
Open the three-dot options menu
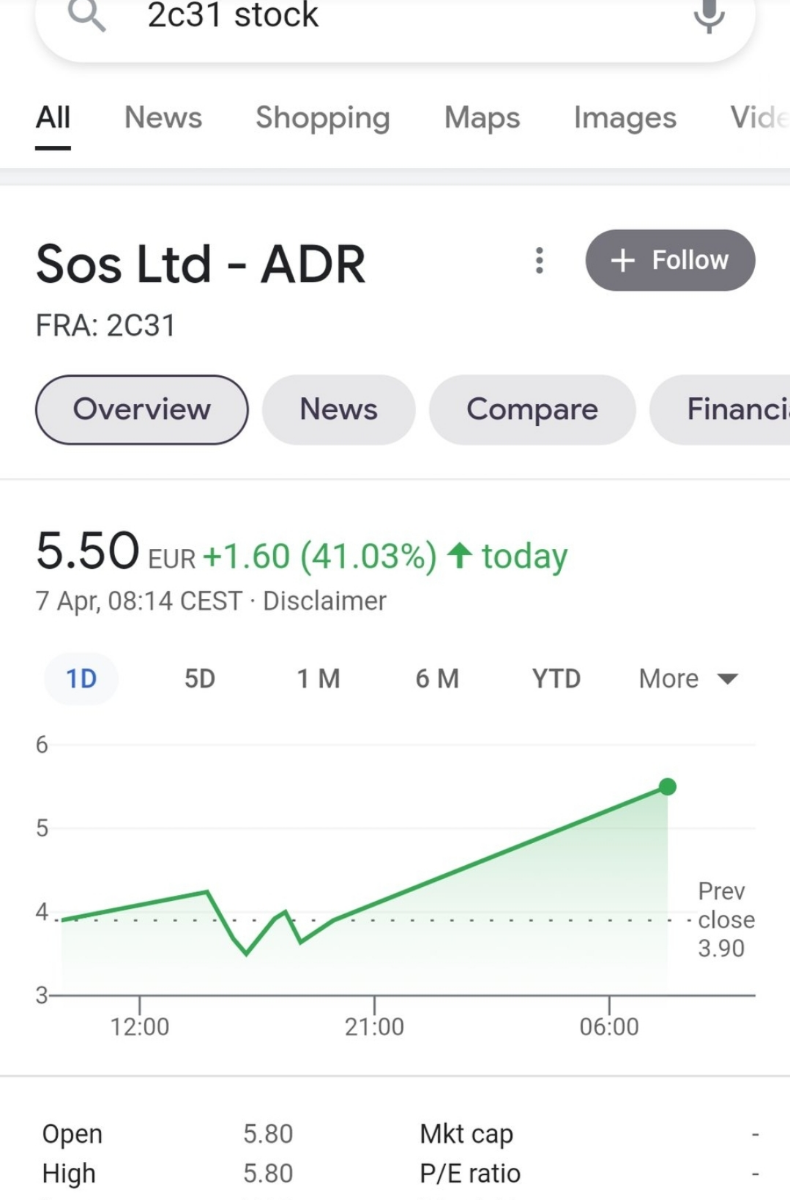[x=539, y=261]
